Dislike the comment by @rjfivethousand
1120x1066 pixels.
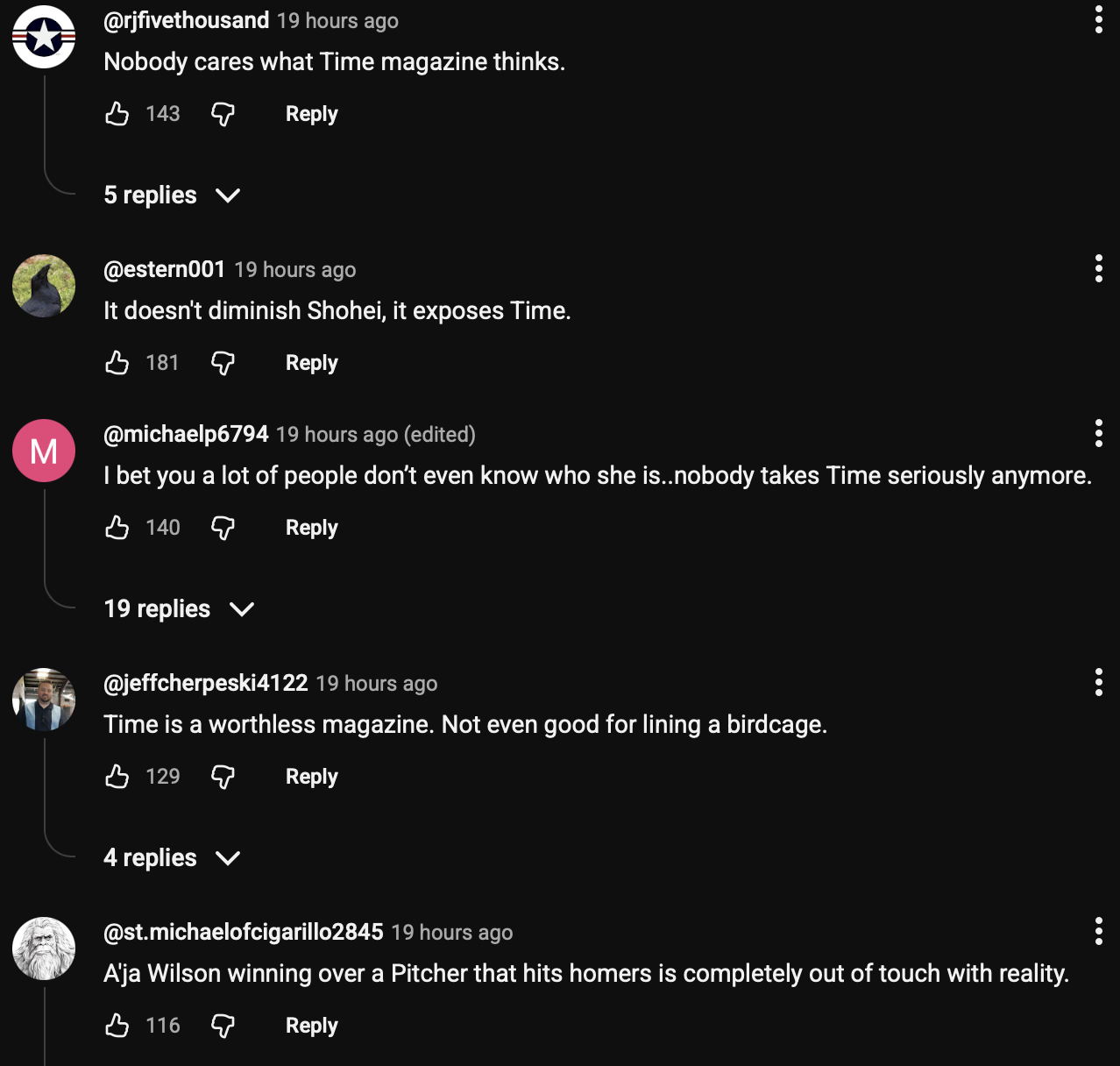pyautogui.click(x=223, y=114)
